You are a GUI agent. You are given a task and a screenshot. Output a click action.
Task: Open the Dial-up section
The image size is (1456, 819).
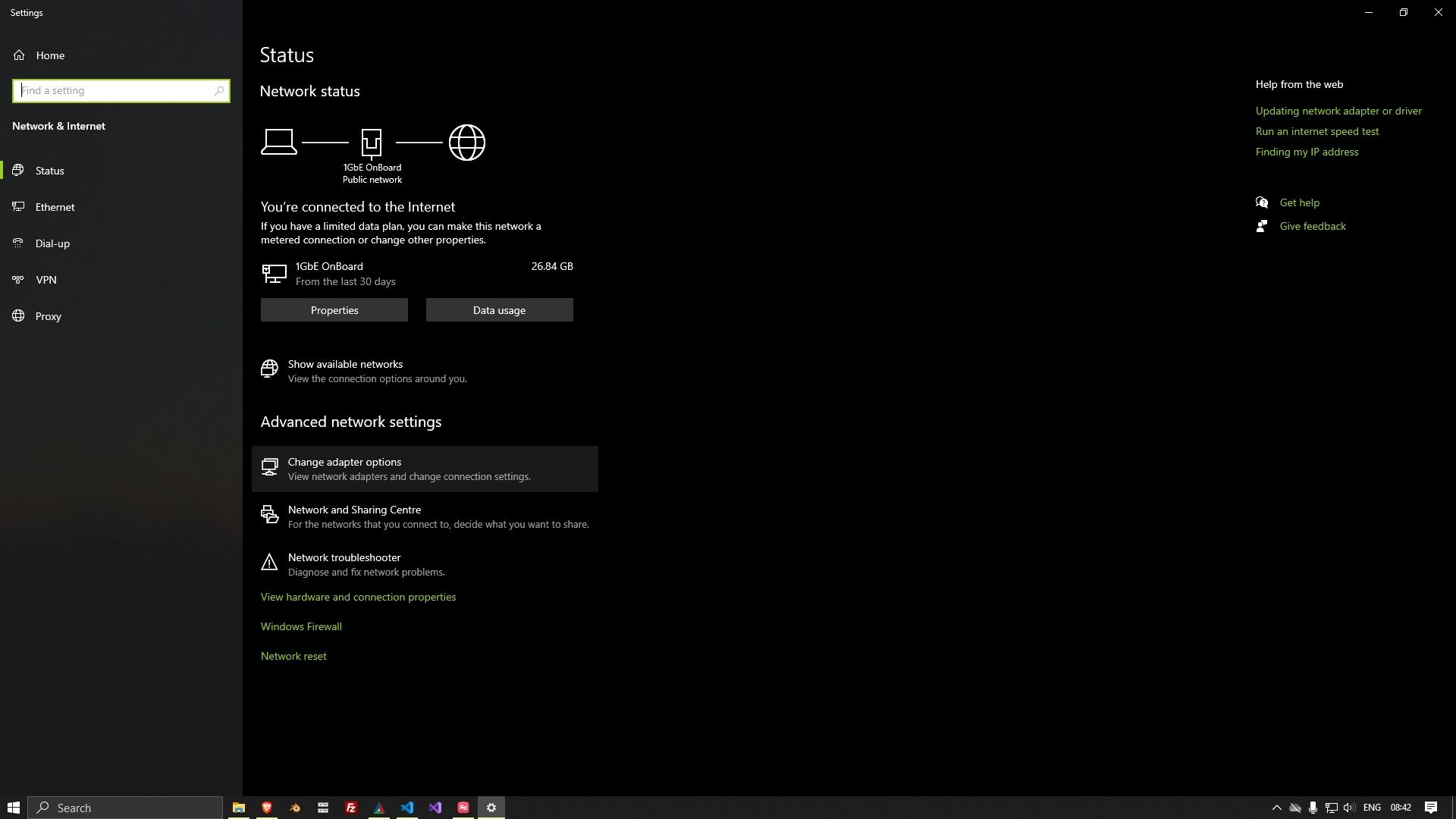pos(52,243)
